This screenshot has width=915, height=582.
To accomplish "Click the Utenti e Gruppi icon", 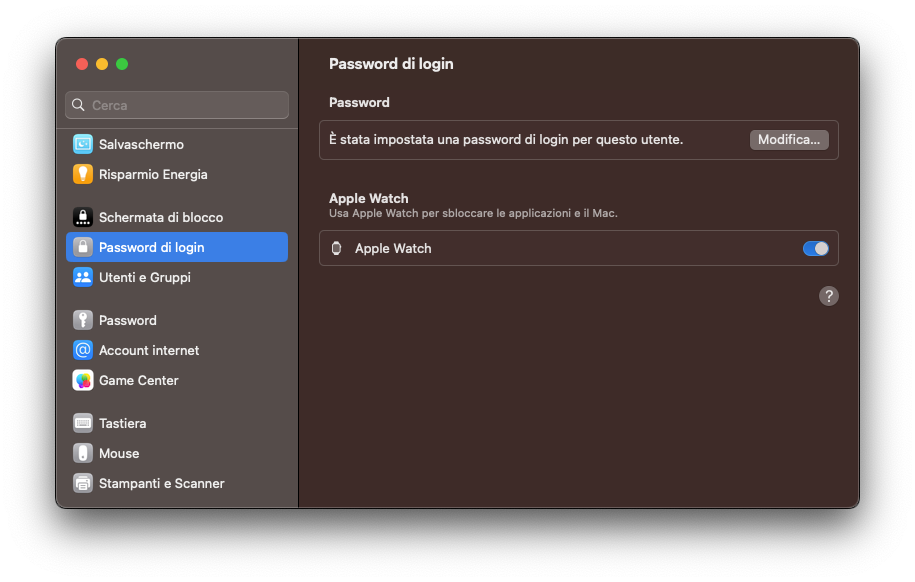I will [83, 277].
